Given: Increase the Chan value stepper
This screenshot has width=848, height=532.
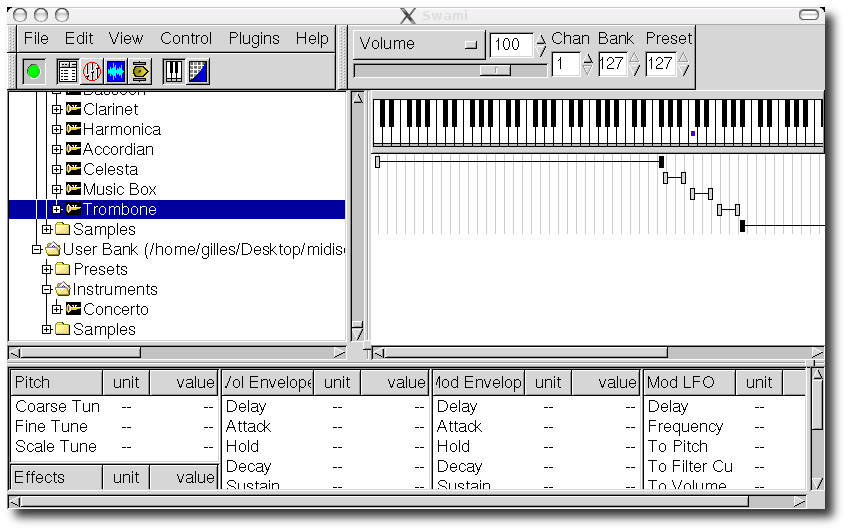Looking at the screenshot, I should 588,58.
